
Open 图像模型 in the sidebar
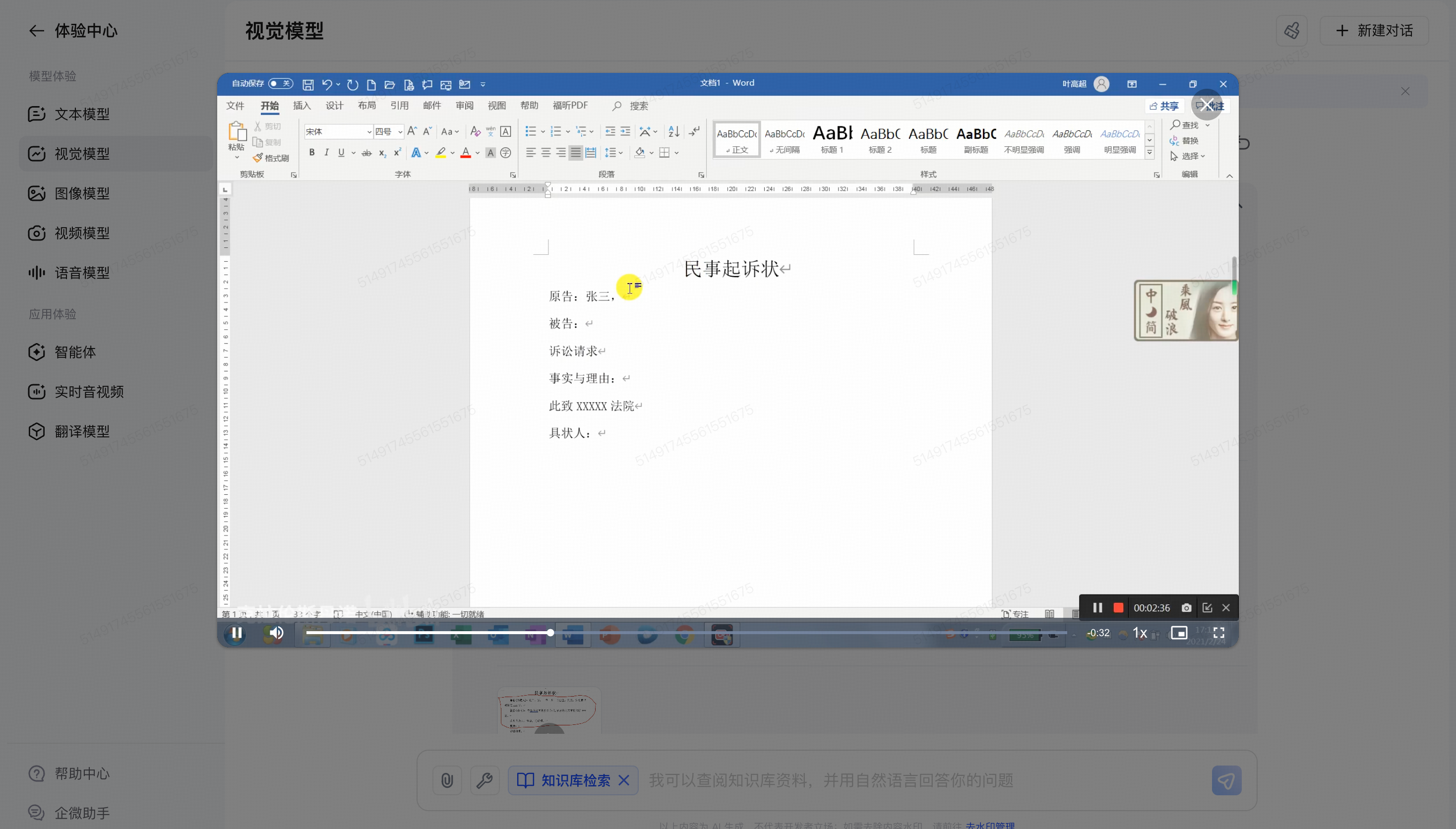click(82, 193)
